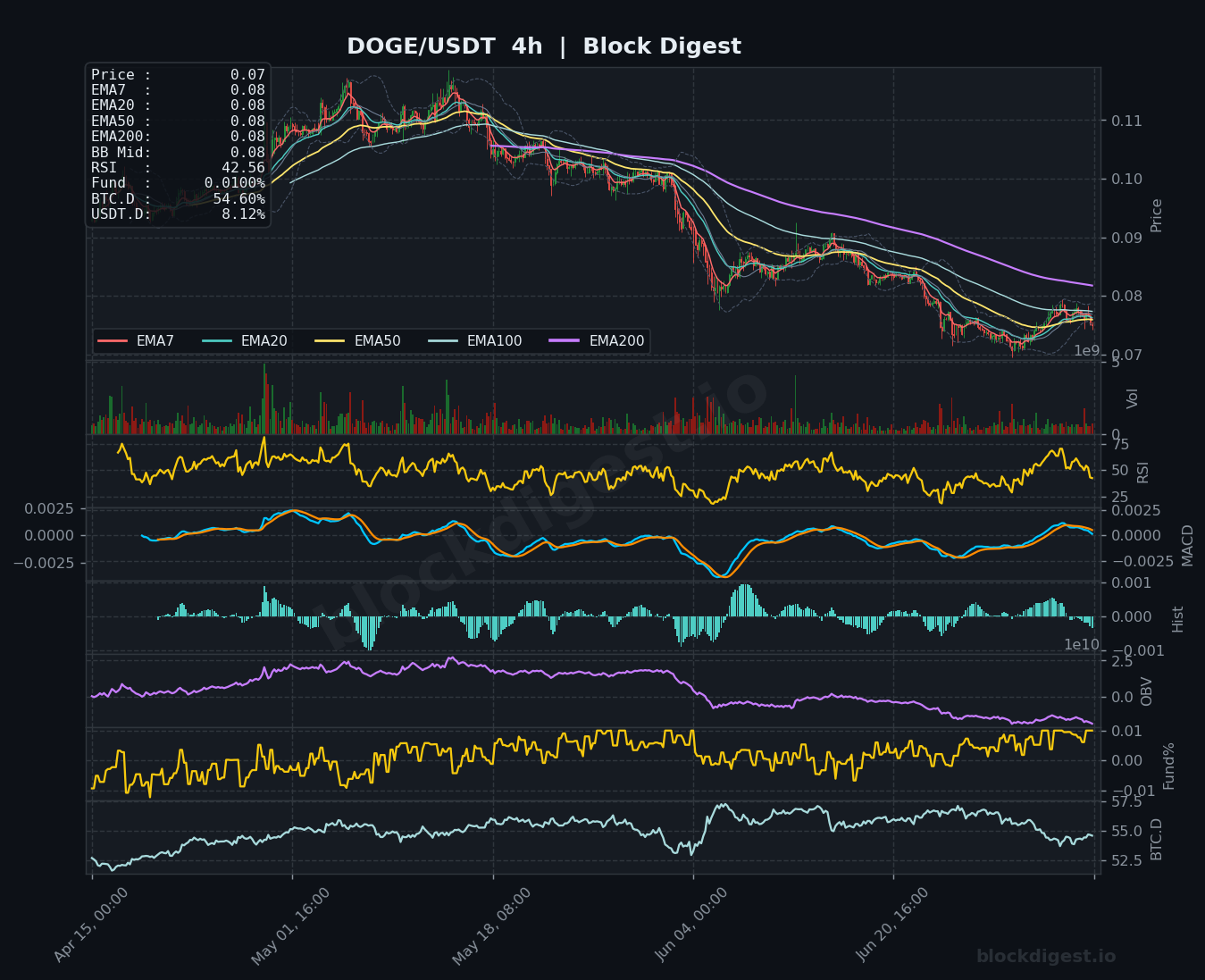Select the "EMA7 : 0.08" row in stats box
The image size is (1205, 980).
coord(178,90)
